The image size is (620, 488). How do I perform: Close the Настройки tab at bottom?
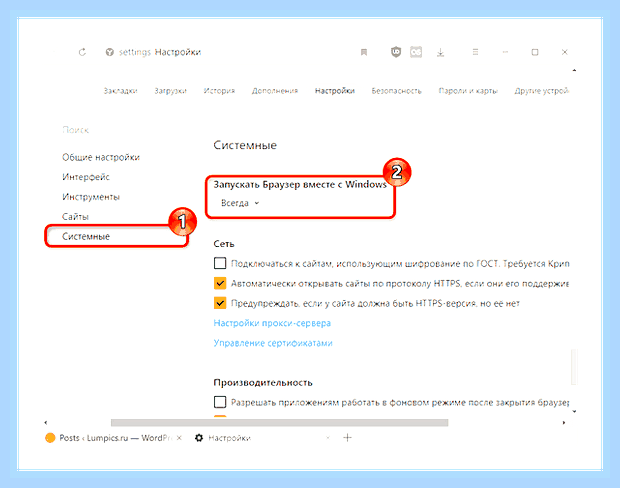click(328, 438)
